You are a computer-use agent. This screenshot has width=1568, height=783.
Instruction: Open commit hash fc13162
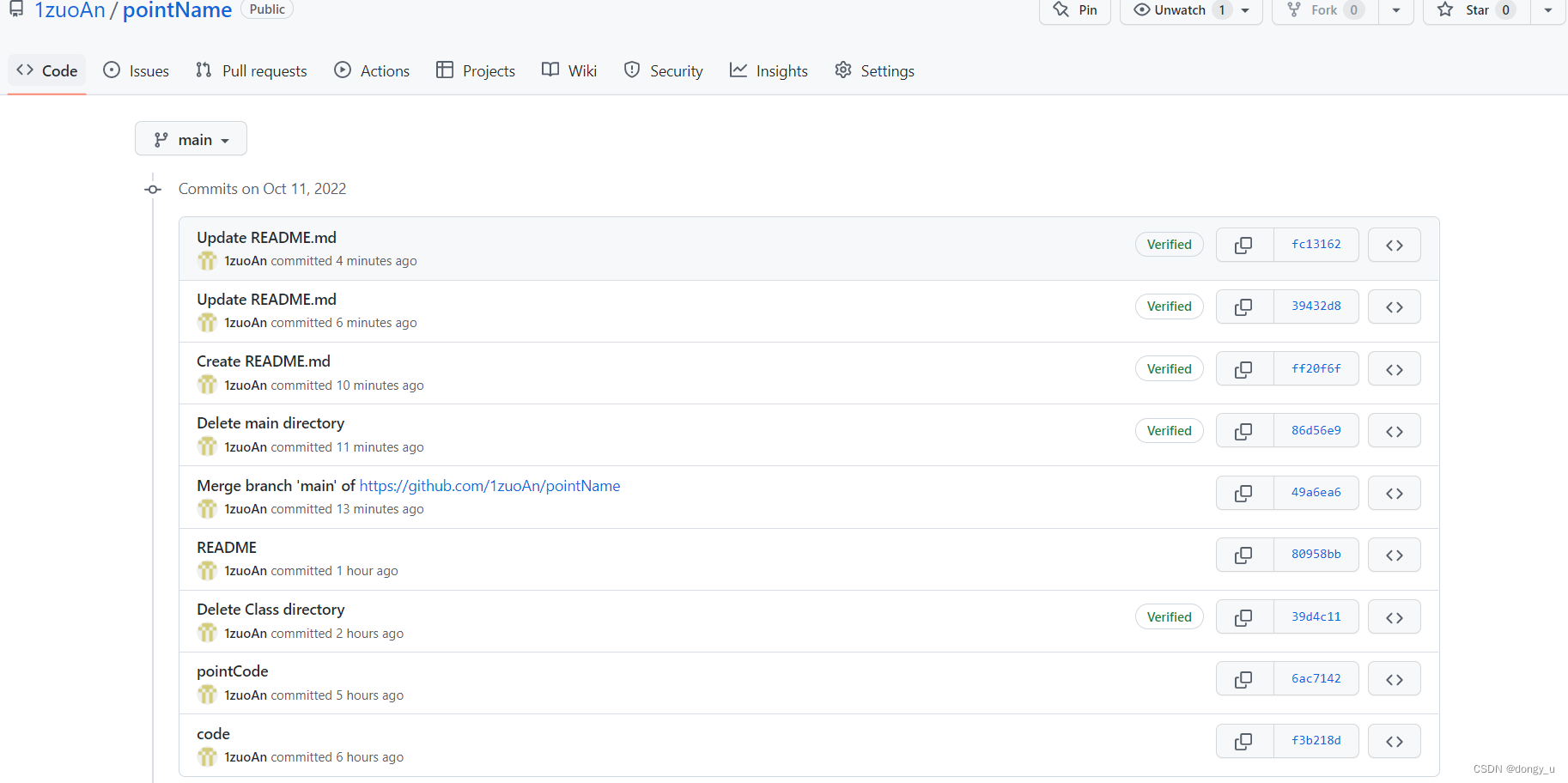(1316, 245)
